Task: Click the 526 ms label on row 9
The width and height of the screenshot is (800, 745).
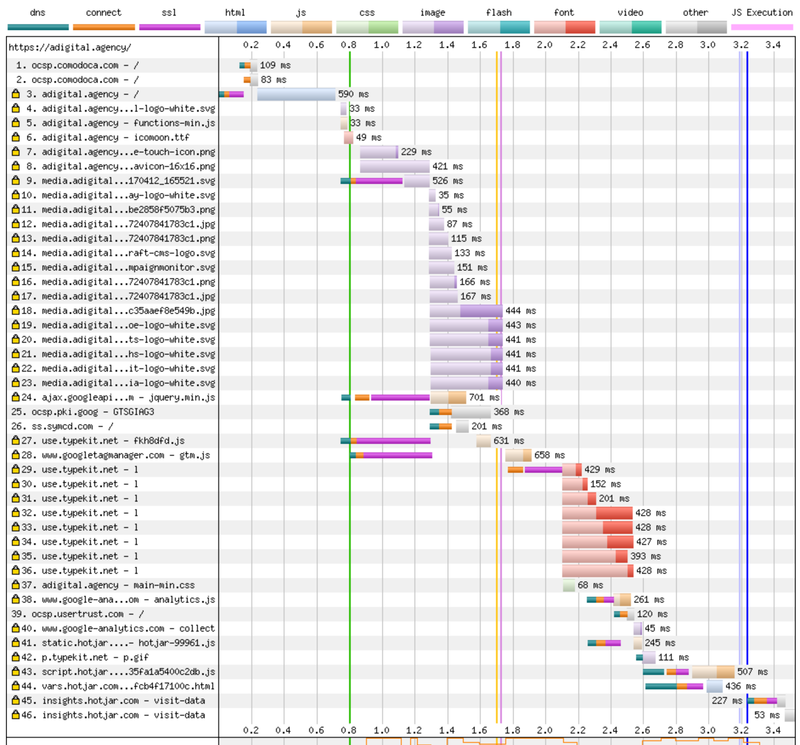Action: click(447, 181)
